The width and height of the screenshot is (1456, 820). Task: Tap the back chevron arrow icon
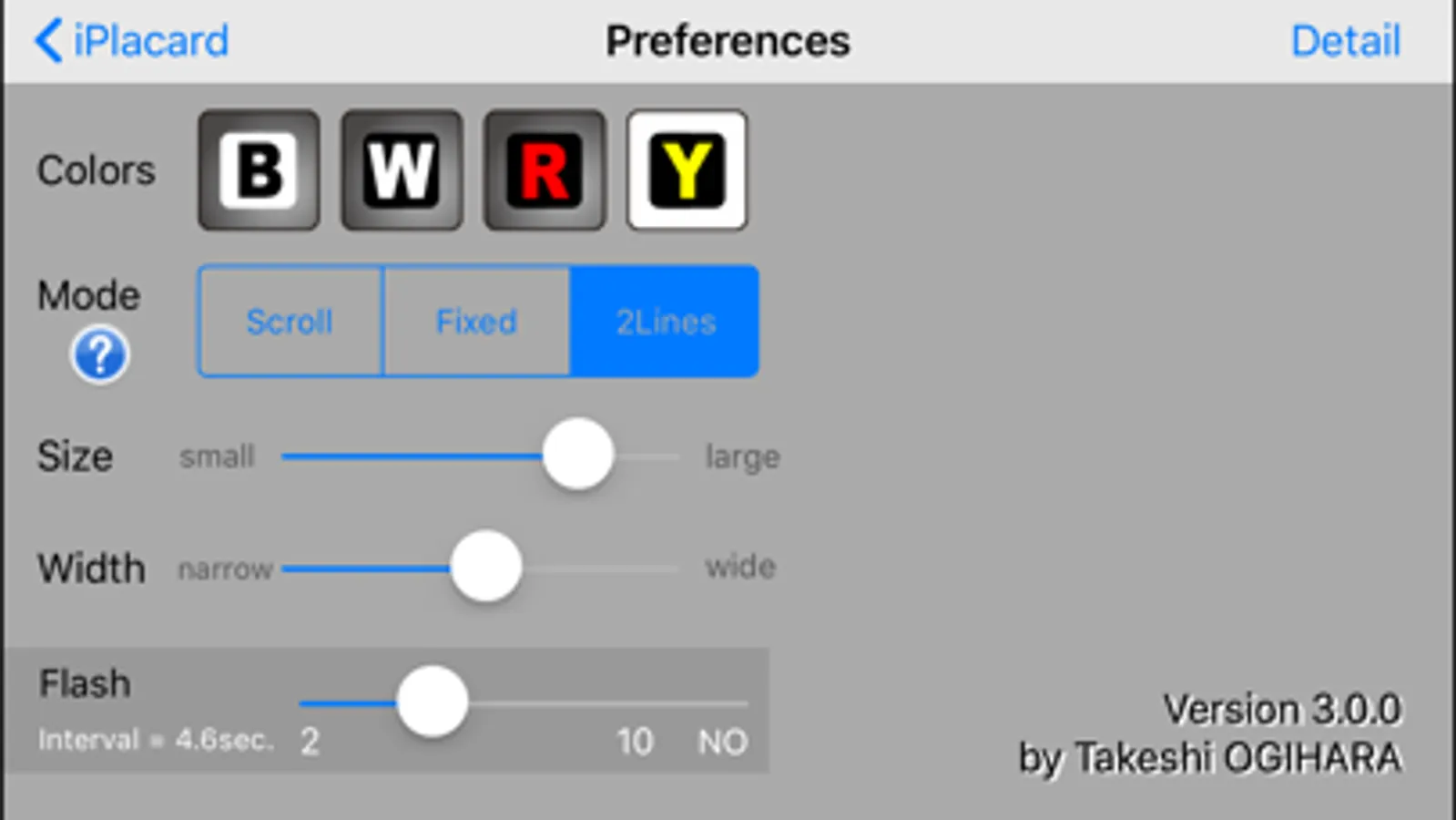(48, 41)
